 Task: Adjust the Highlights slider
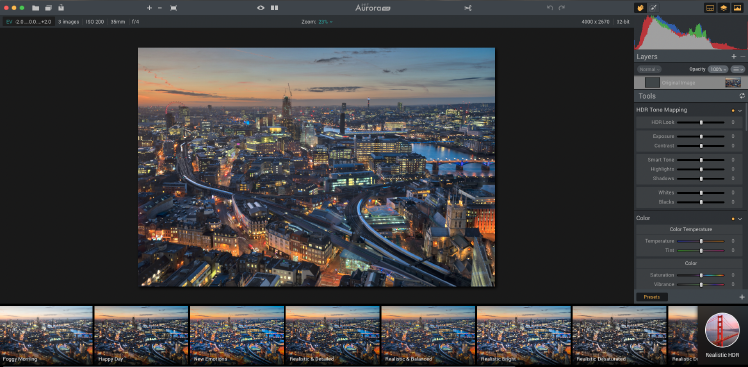(x=701, y=169)
